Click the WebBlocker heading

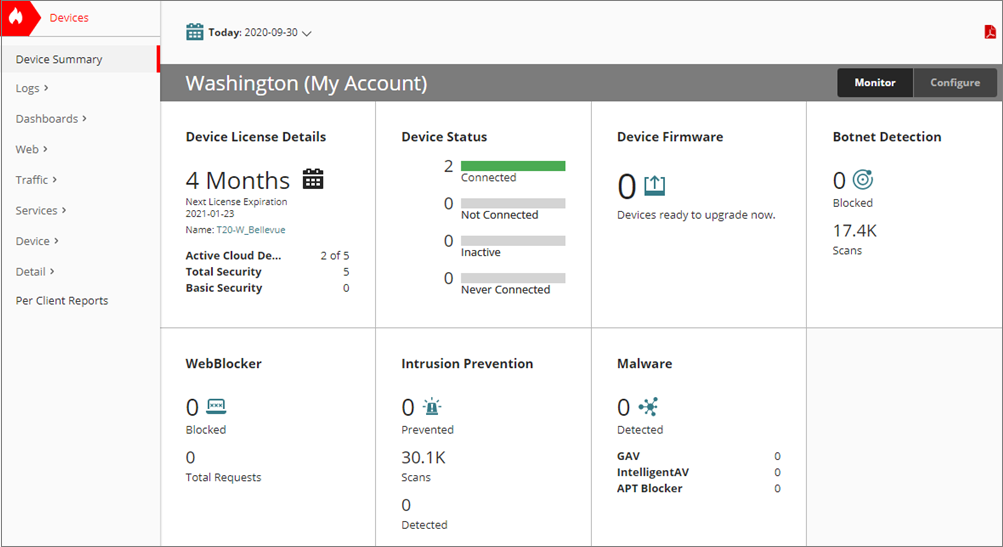click(x=223, y=363)
